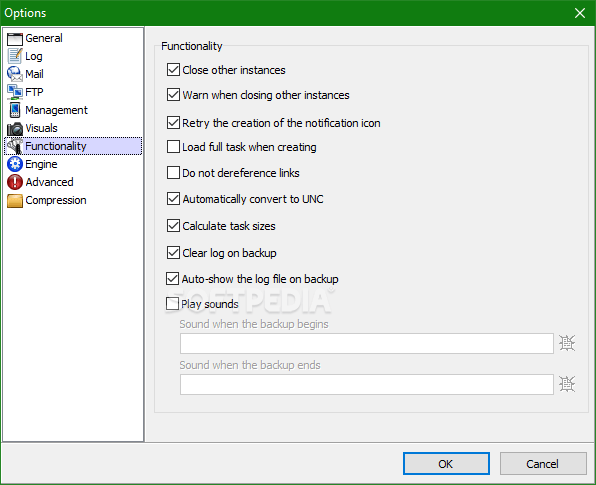Switch to the Advanced options page
This screenshot has width=596, height=485.
[x=49, y=182]
